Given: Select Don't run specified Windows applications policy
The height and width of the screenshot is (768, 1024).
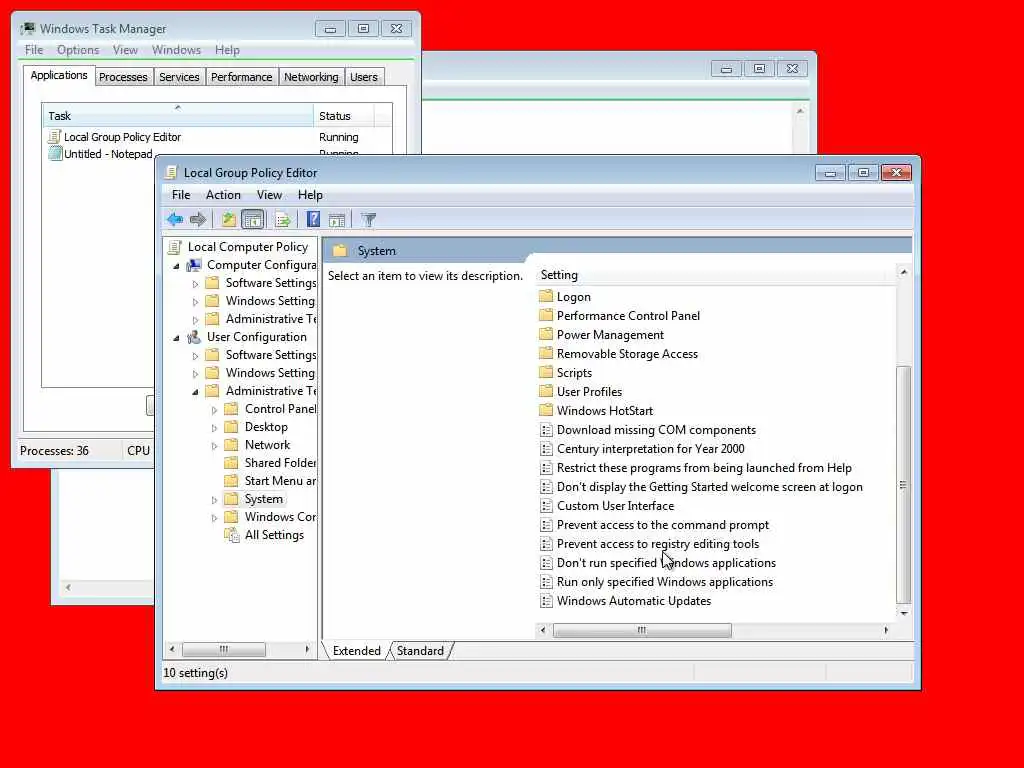Looking at the screenshot, I should pyautogui.click(x=666, y=562).
